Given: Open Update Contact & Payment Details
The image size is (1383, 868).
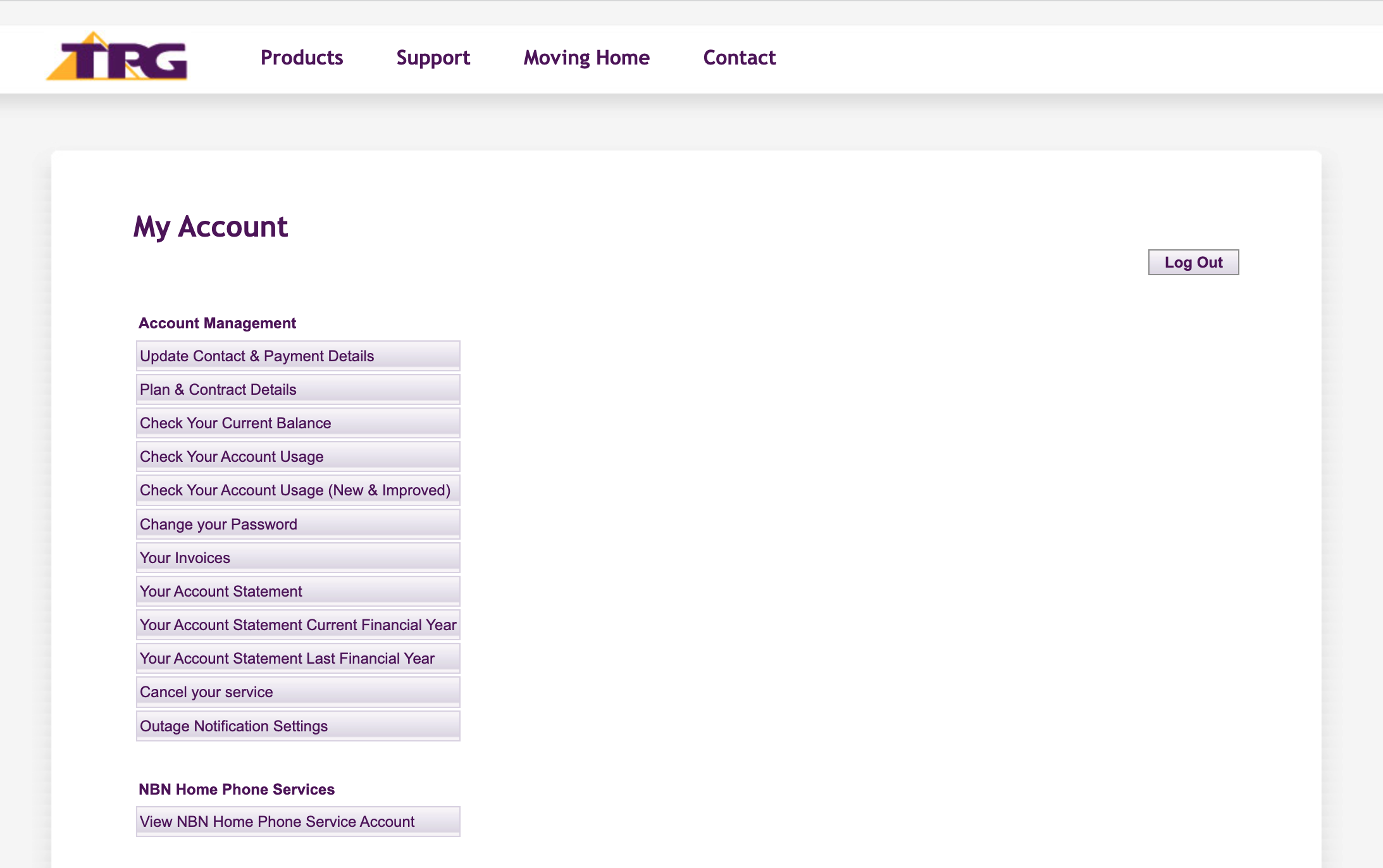Looking at the screenshot, I should 297,356.
